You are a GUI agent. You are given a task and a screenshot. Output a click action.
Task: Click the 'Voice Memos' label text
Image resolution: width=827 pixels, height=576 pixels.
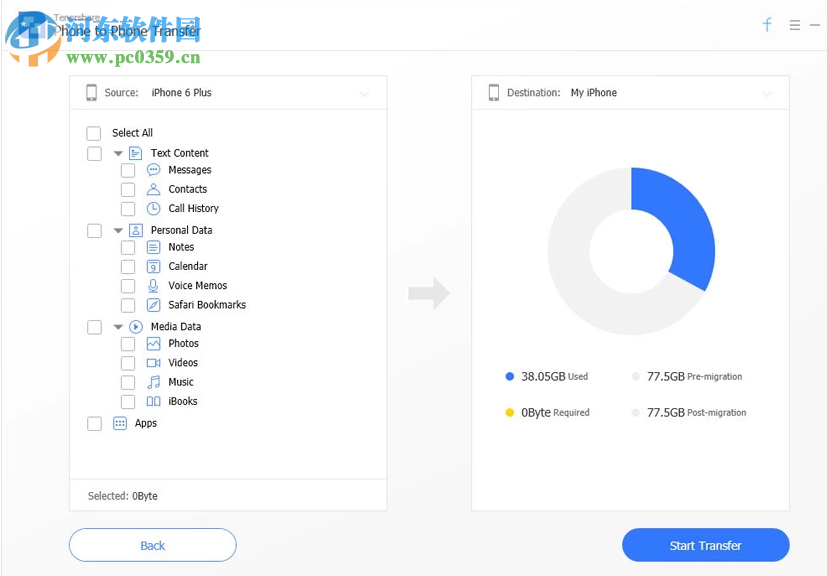point(198,285)
